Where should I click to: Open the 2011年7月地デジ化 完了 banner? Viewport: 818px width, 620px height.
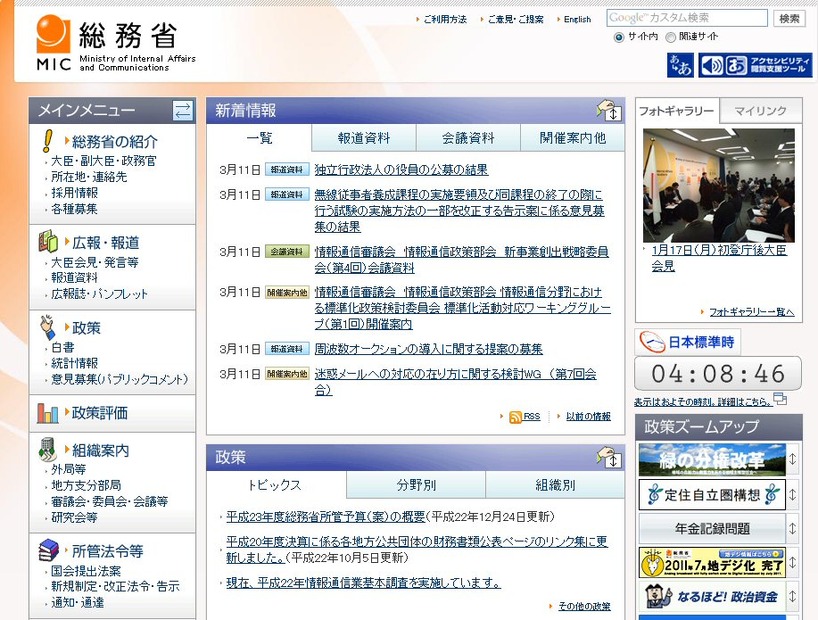[x=712, y=562]
